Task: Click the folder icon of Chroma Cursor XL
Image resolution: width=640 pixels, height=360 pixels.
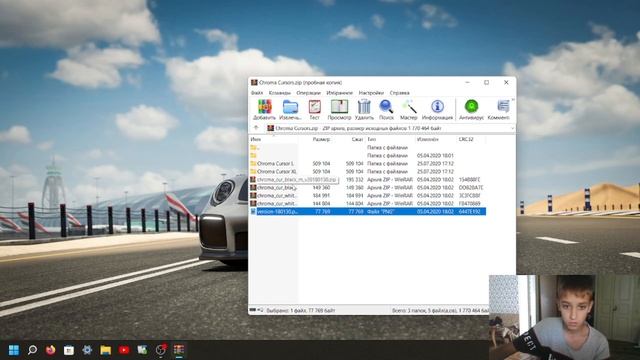Action: (x=253, y=171)
